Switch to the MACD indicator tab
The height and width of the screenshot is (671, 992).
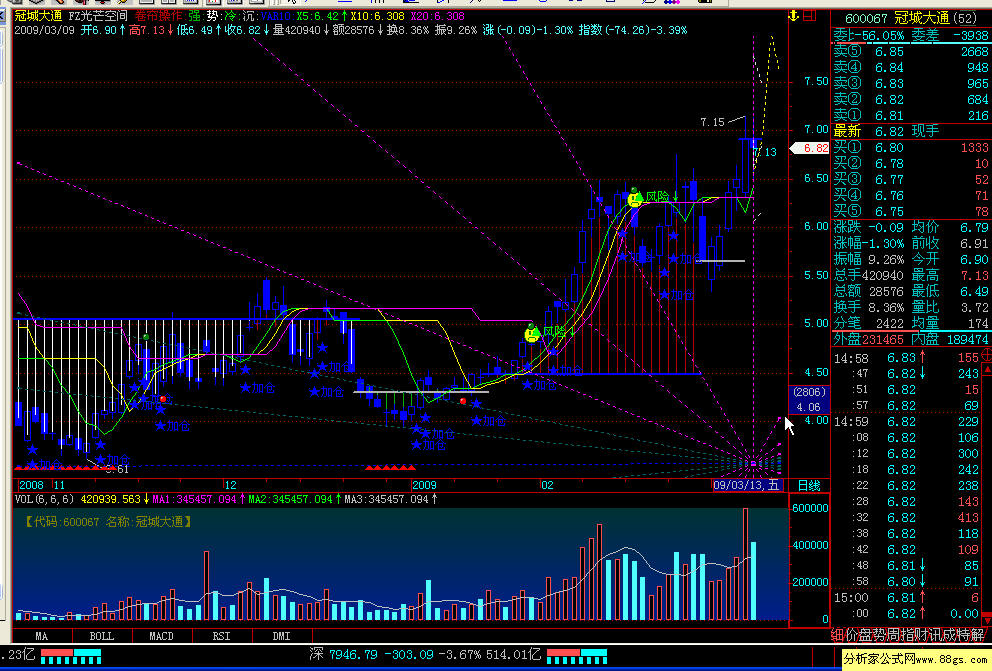161,636
